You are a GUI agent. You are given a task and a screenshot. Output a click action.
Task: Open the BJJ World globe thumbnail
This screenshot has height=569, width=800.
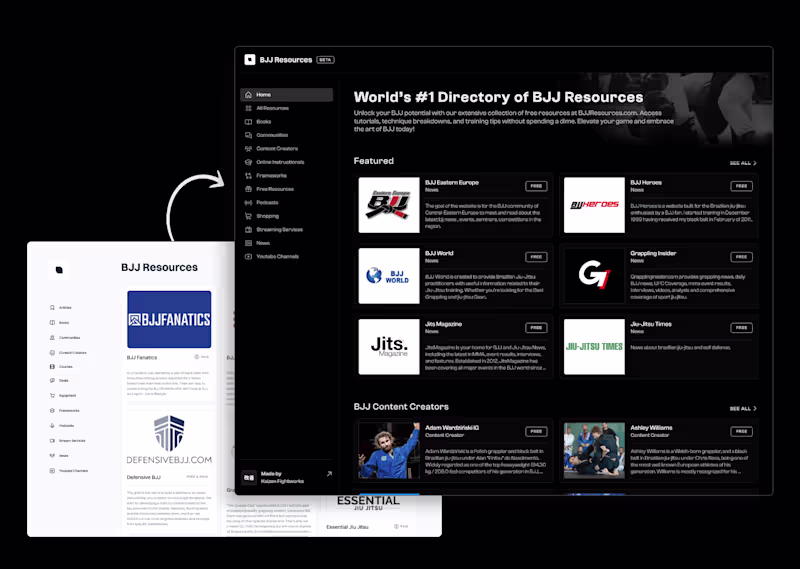pyautogui.click(x=389, y=276)
